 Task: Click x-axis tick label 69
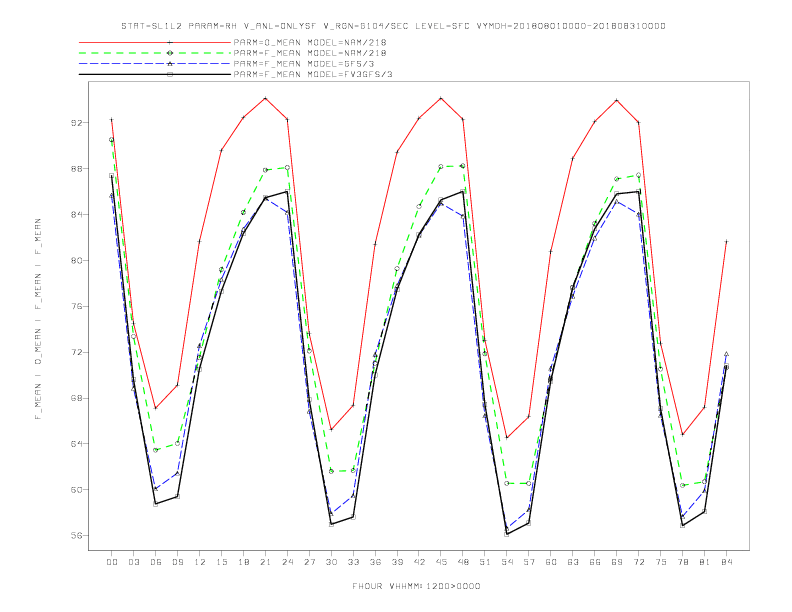point(617,562)
